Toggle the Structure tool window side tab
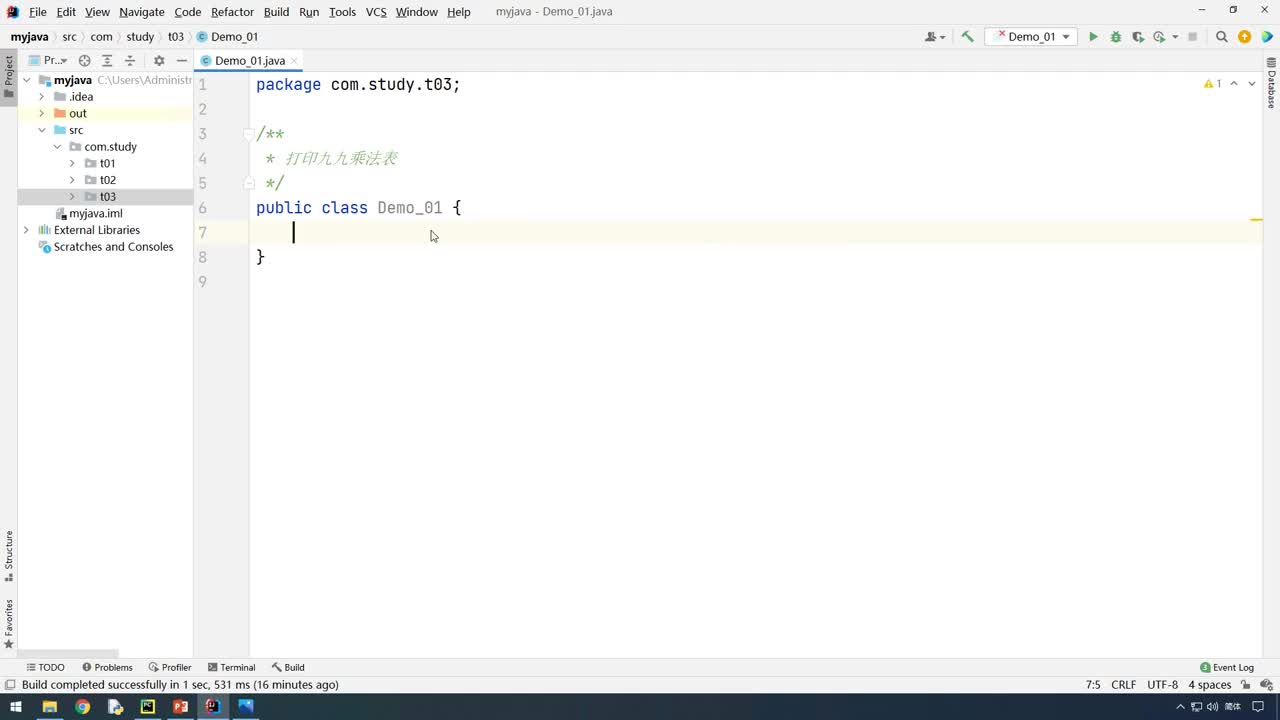The image size is (1280, 720). point(9,557)
